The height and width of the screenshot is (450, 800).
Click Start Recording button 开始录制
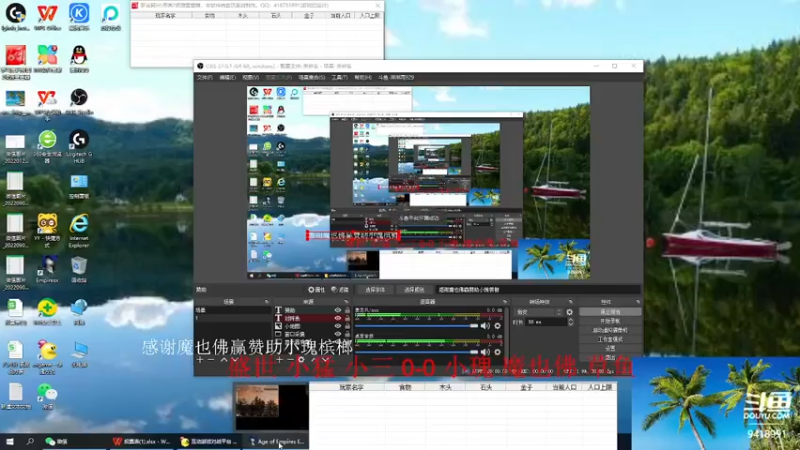tap(610, 321)
